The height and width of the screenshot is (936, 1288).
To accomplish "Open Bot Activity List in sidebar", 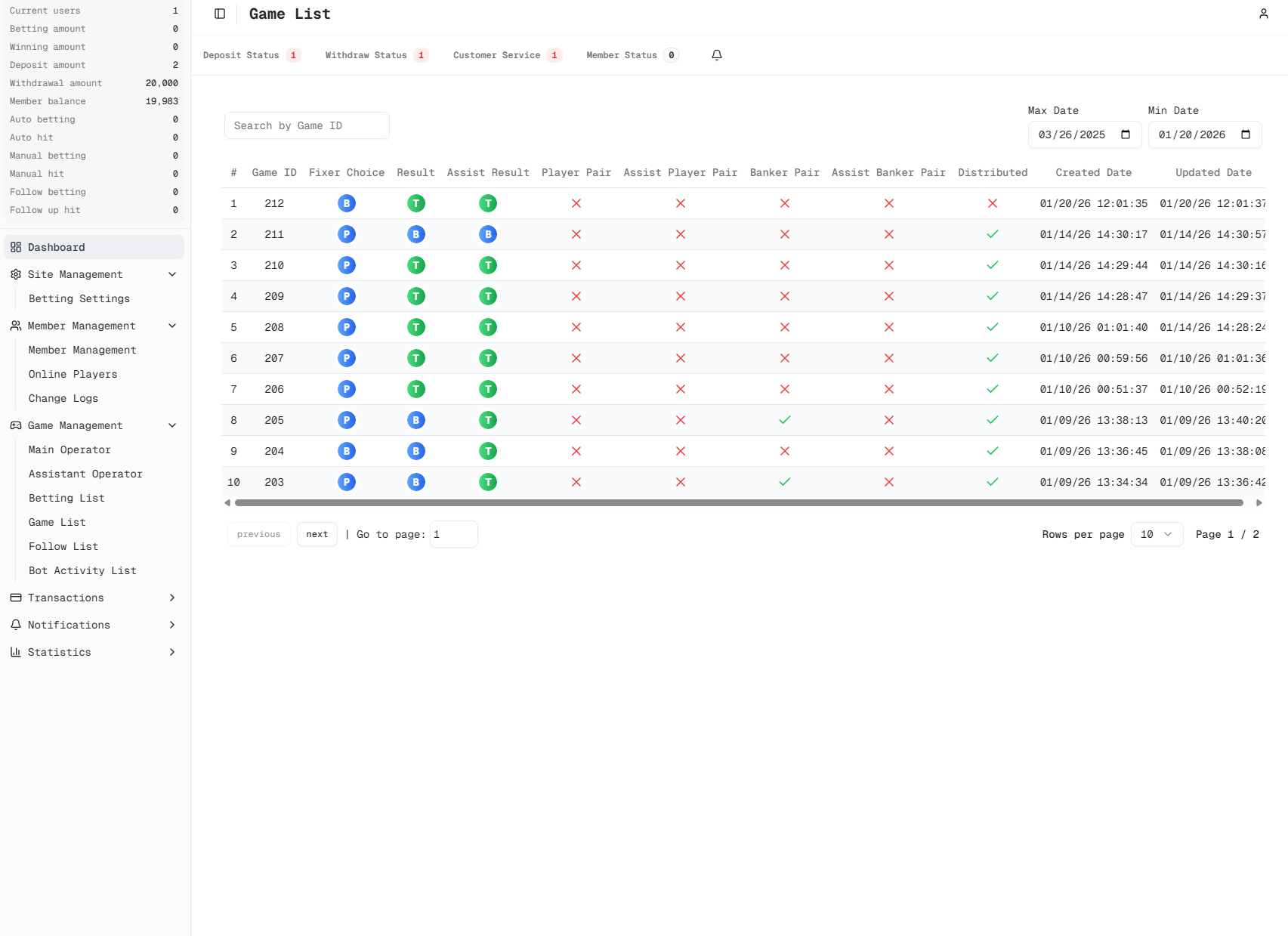I will [x=82, y=570].
